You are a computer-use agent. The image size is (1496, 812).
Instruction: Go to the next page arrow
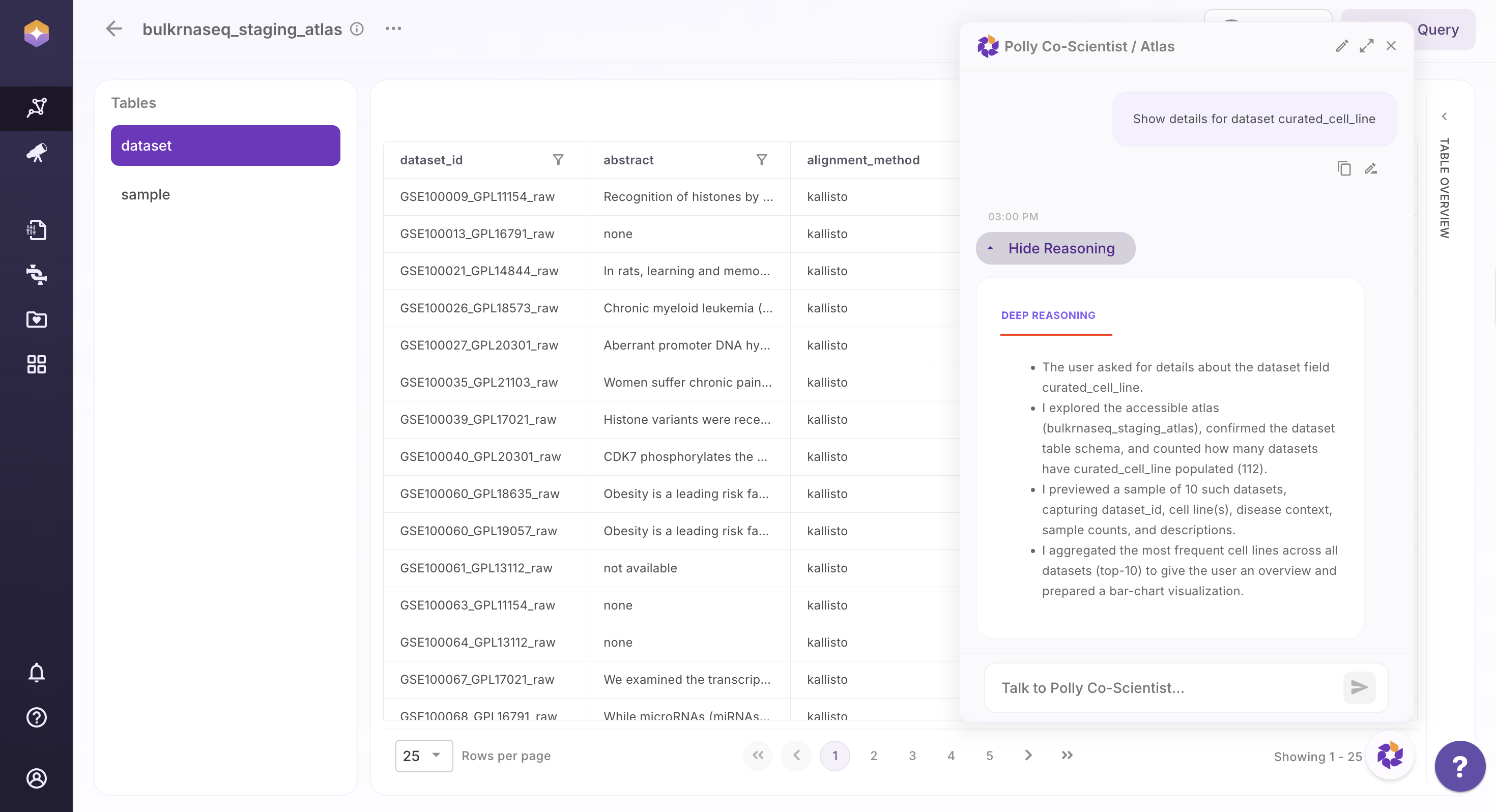click(x=1028, y=755)
